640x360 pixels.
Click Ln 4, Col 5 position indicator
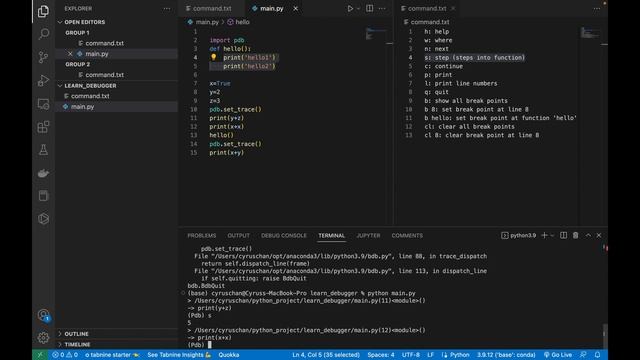tap(326, 355)
